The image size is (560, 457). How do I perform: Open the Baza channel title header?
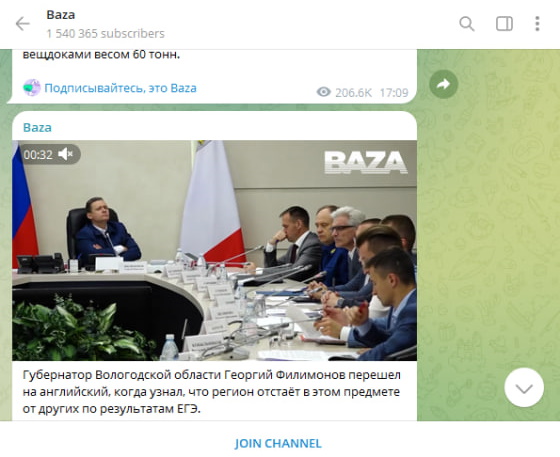(x=61, y=15)
